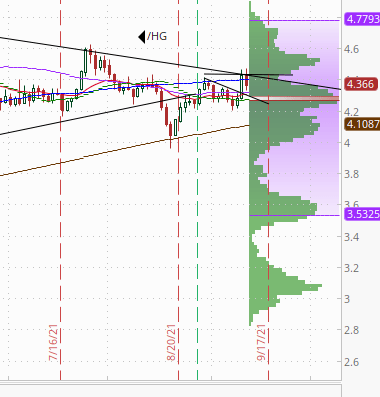
Task: Click the 3.5325 purple value area label
Action: coord(362,214)
